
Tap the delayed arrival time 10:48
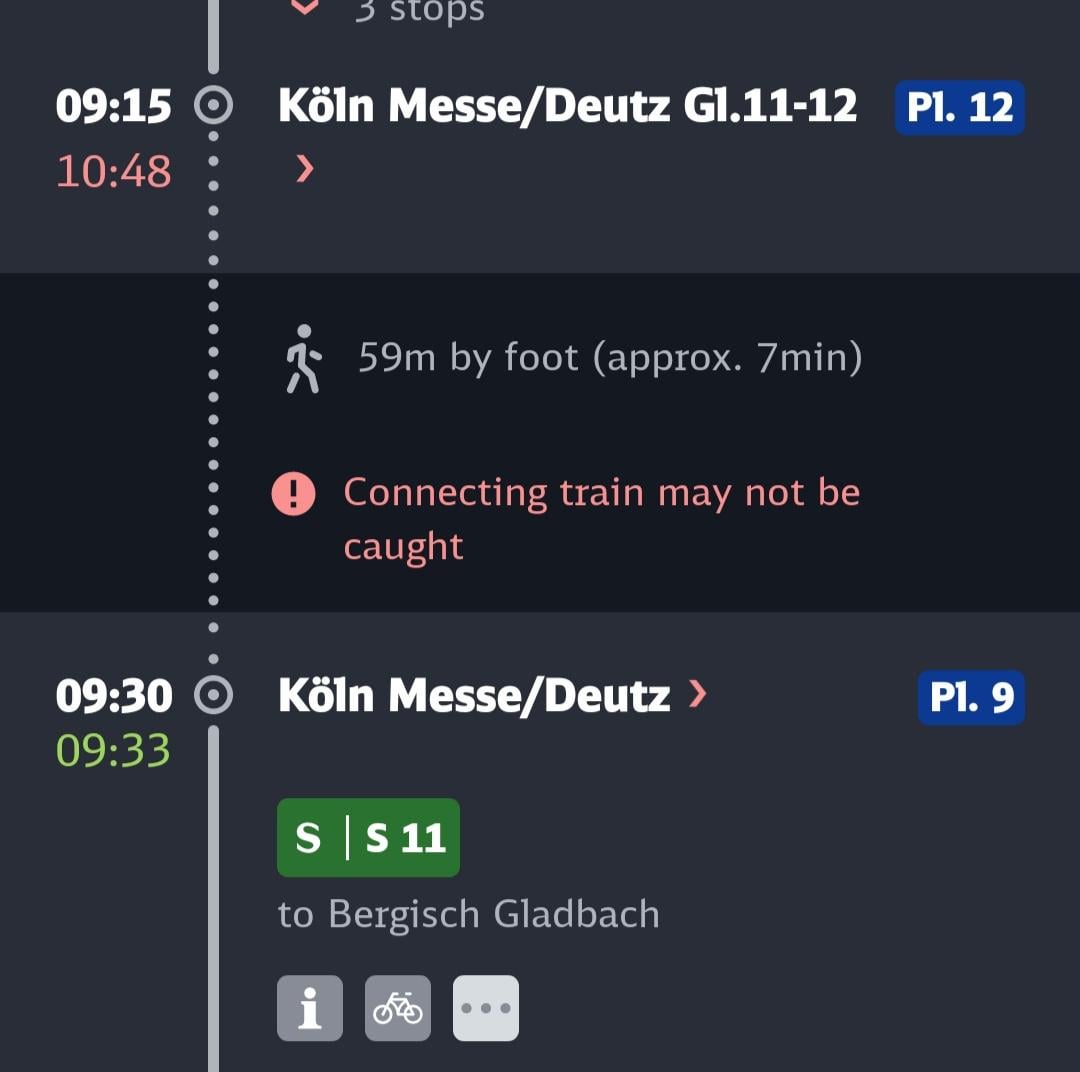click(114, 172)
